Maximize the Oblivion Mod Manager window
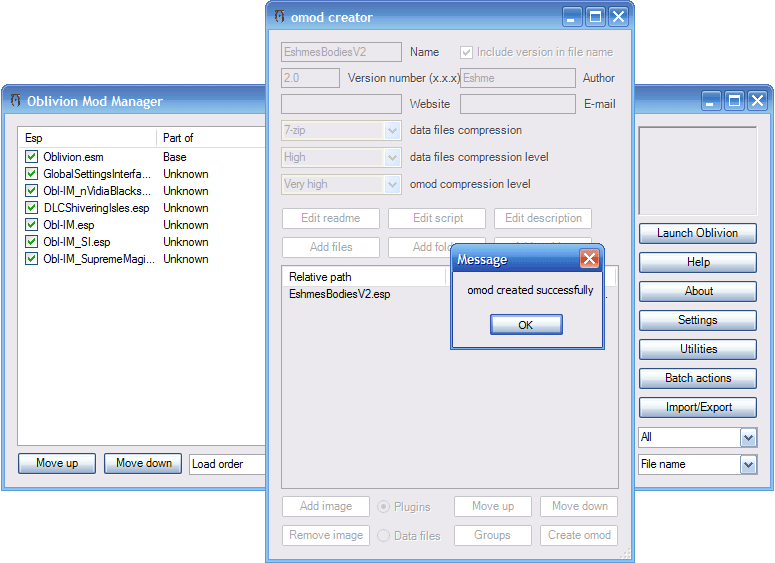This screenshot has width=775, height=563. tap(734, 101)
